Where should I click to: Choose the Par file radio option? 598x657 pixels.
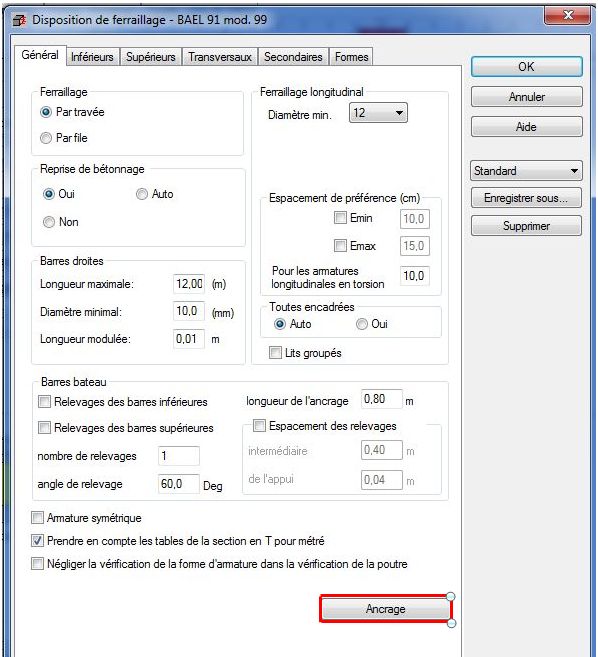click(46, 138)
